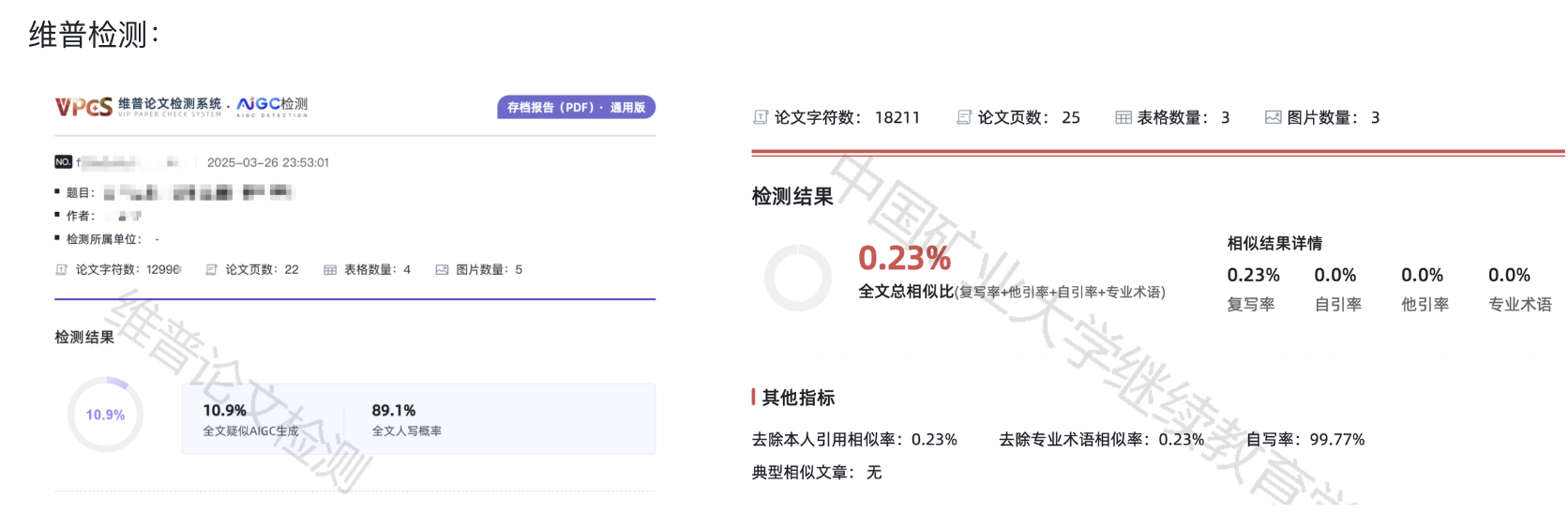Click the purple 10.9% circular progress ring
The image size is (1568, 529).
(x=105, y=415)
